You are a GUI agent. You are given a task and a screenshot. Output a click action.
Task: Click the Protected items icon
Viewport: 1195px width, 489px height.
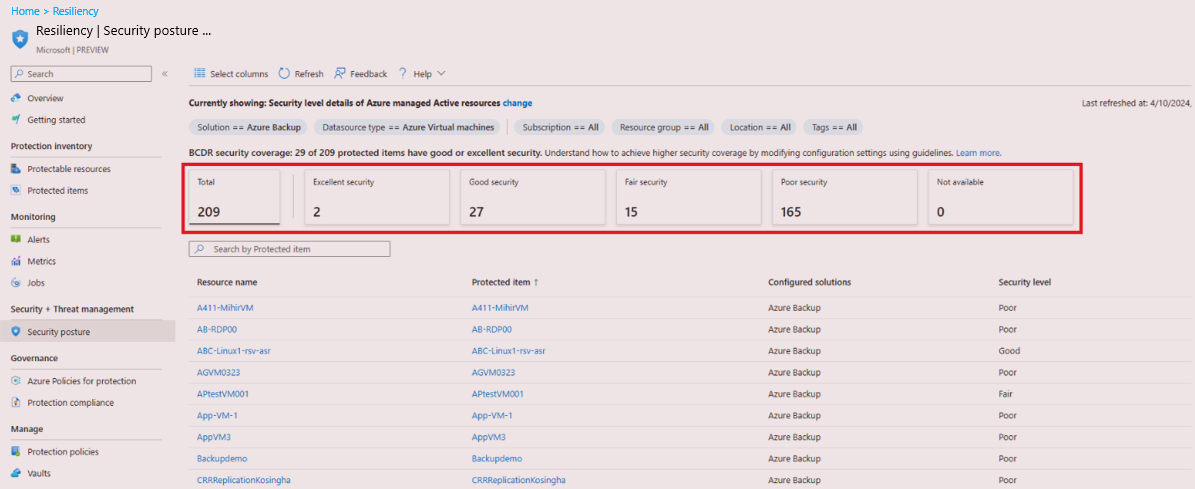click(15, 190)
